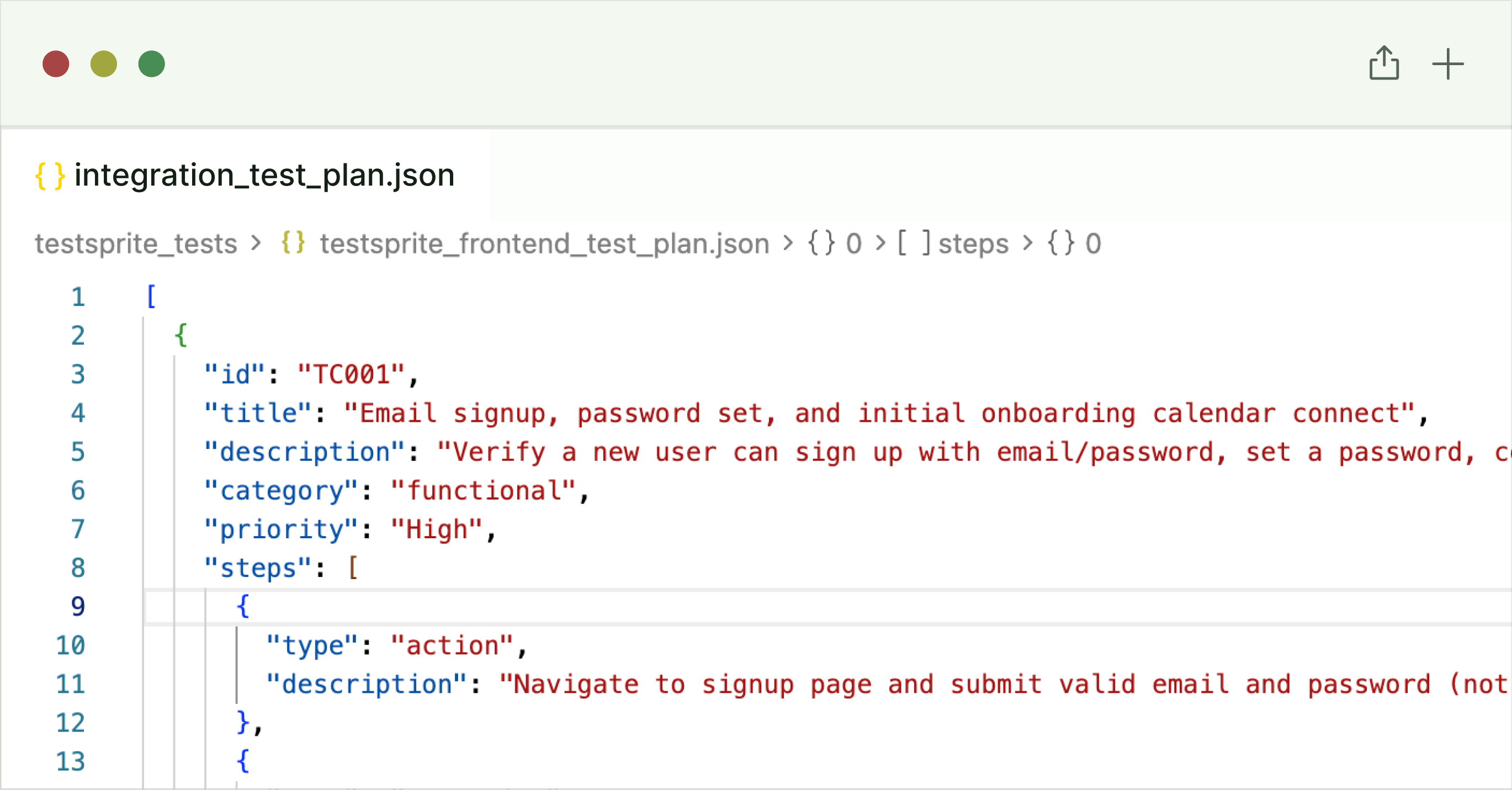The image size is (1512, 790).
Task: Click the "steps" key on line 8
Action: 258,568
